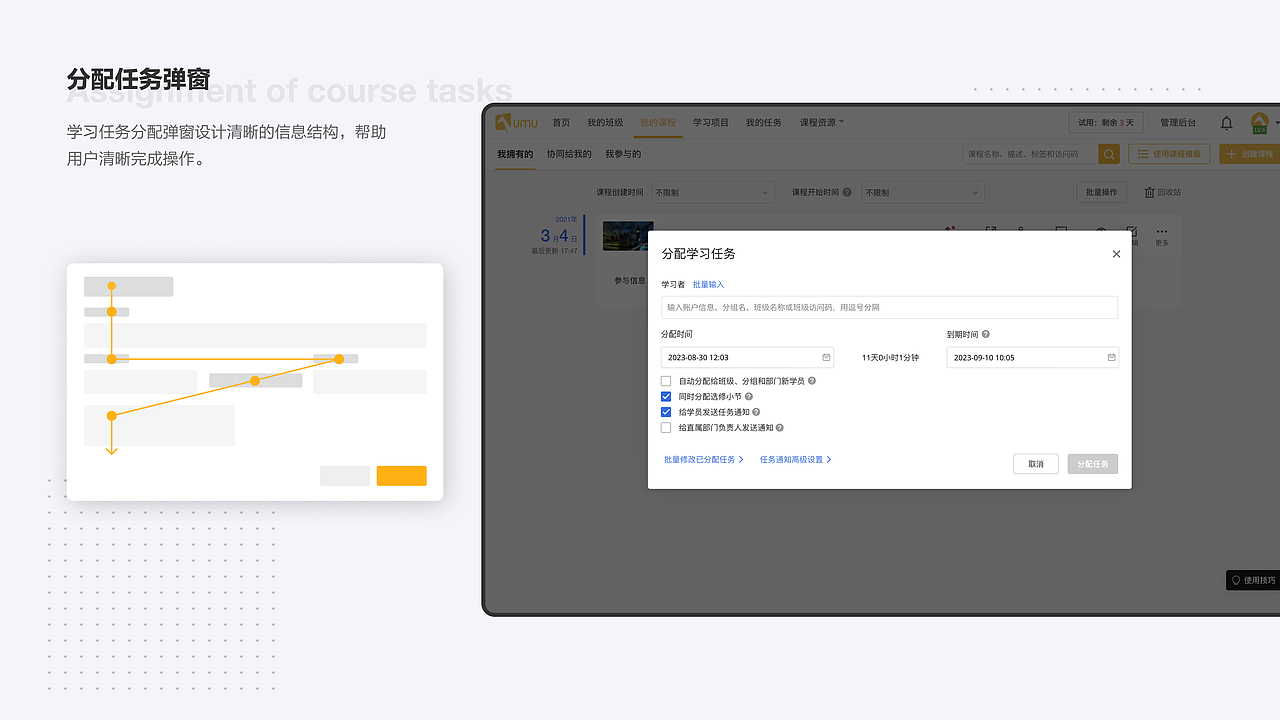This screenshot has height=720, width=1280.
Task: Open 我的任务 navigation item
Action: click(x=764, y=123)
